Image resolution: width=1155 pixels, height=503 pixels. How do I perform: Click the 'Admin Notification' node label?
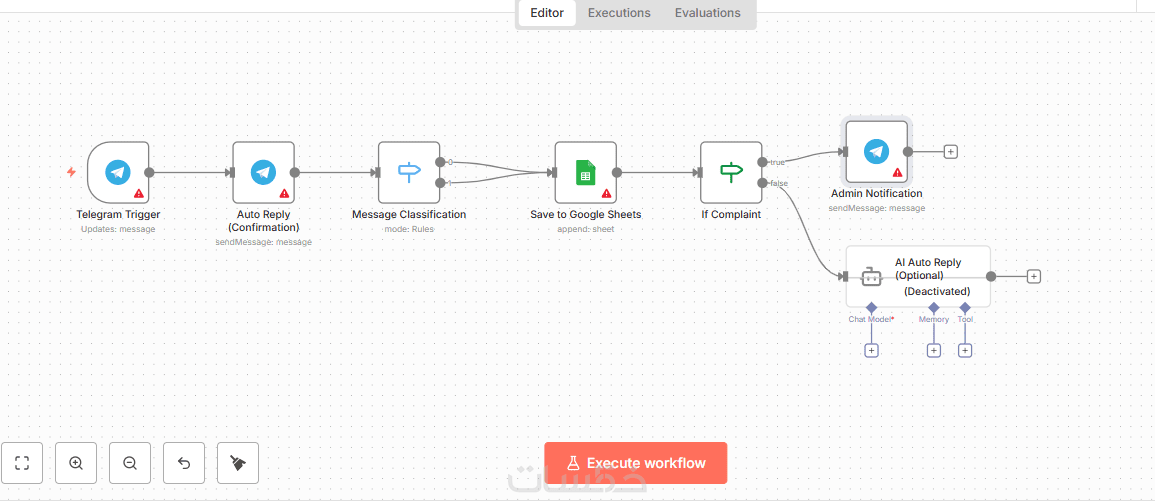coord(877,194)
